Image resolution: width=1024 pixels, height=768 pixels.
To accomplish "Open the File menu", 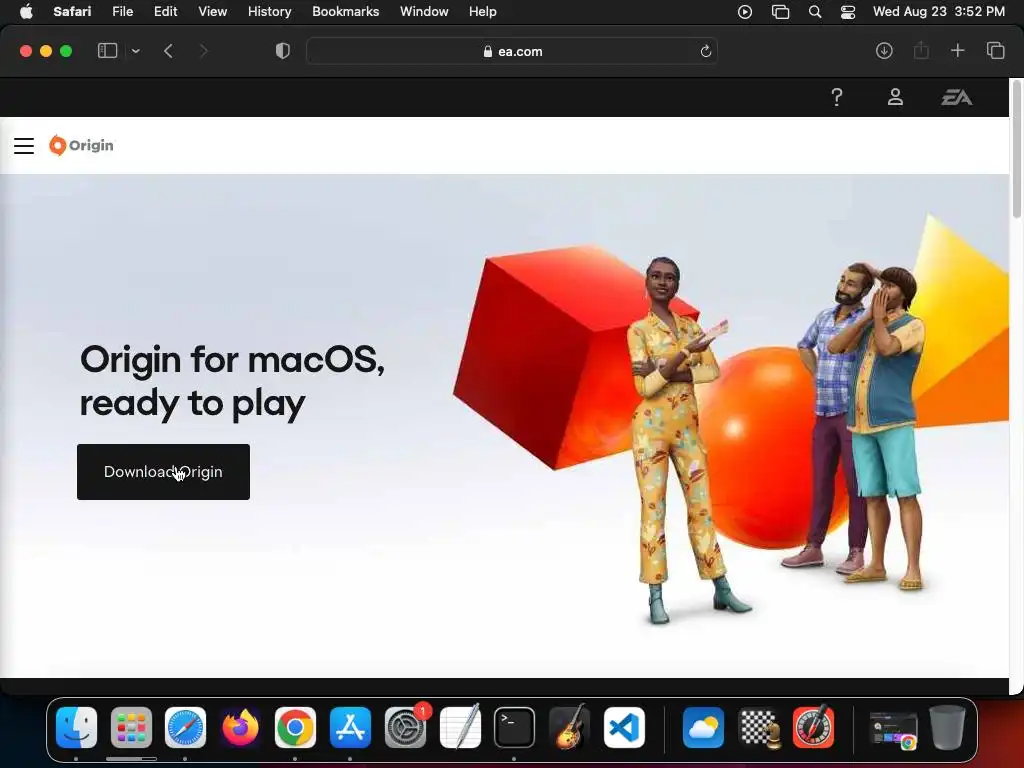I will pos(123,12).
